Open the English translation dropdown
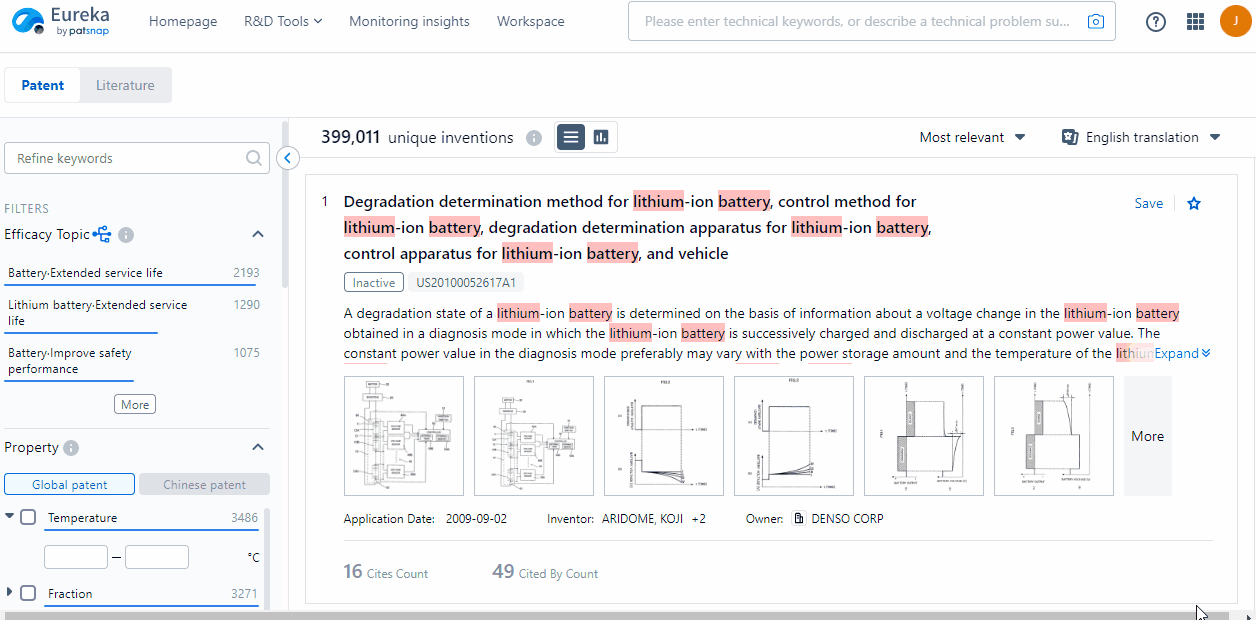This screenshot has width=1256, height=620. [x=1141, y=137]
